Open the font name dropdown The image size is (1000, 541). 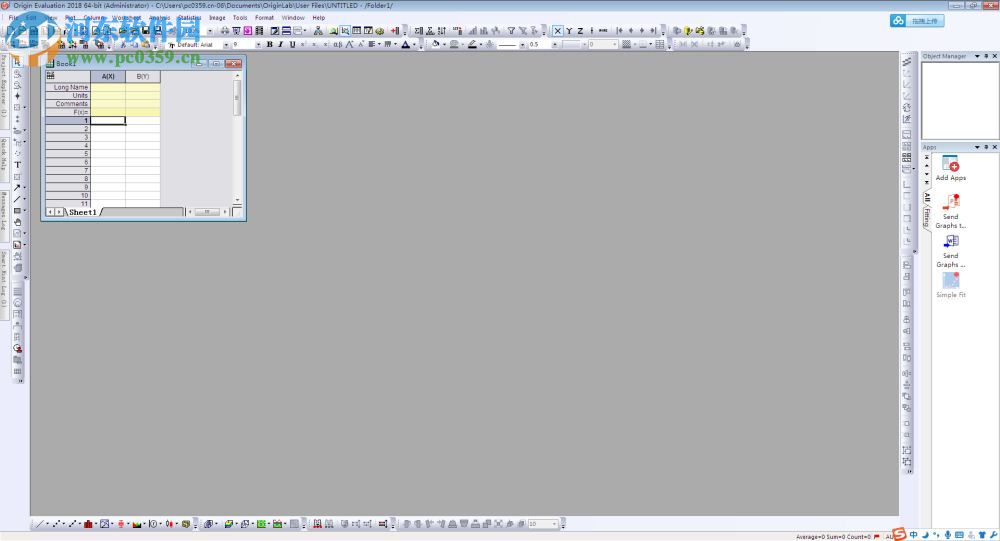pos(226,45)
